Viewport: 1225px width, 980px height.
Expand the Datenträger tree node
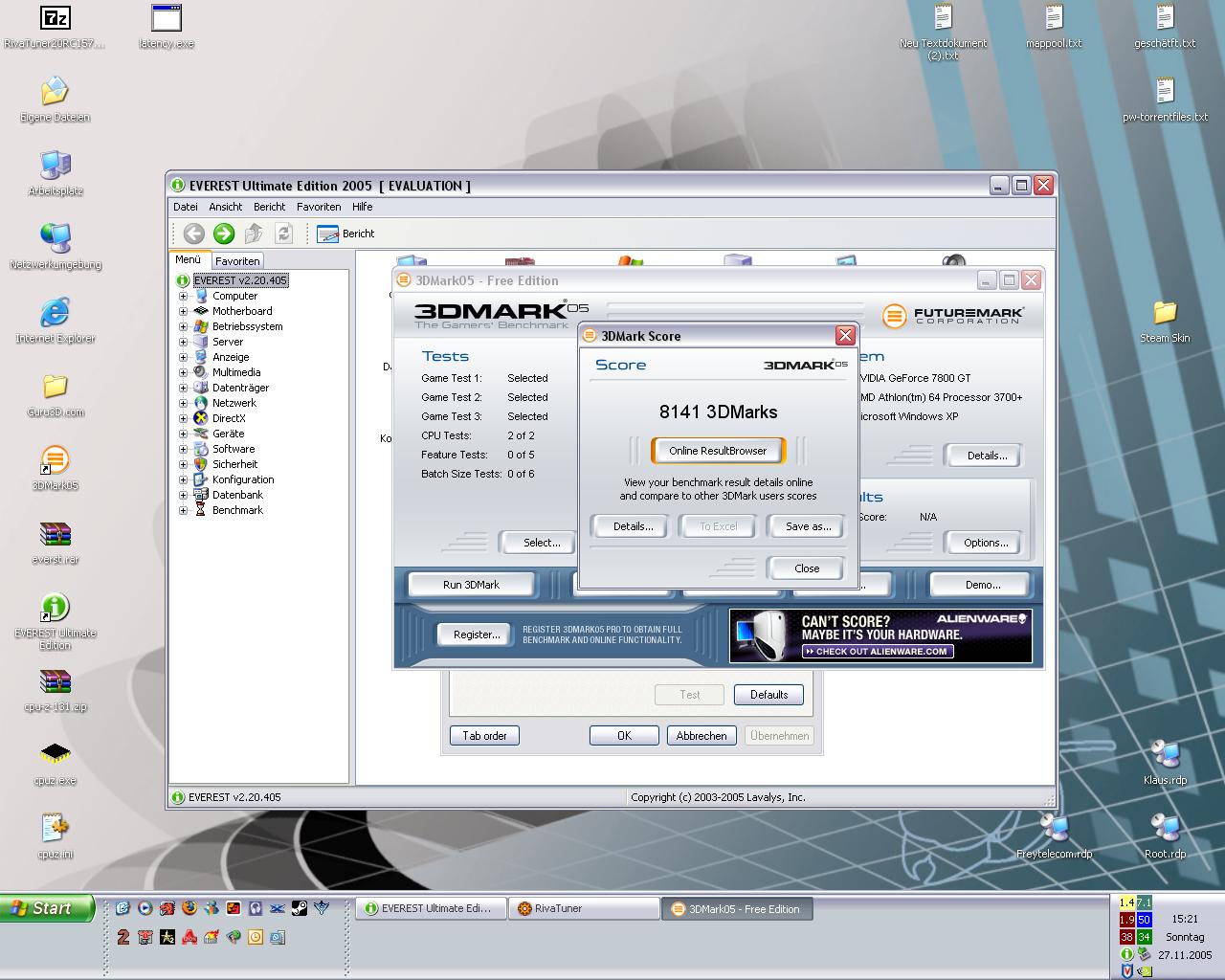click(183, 388)
